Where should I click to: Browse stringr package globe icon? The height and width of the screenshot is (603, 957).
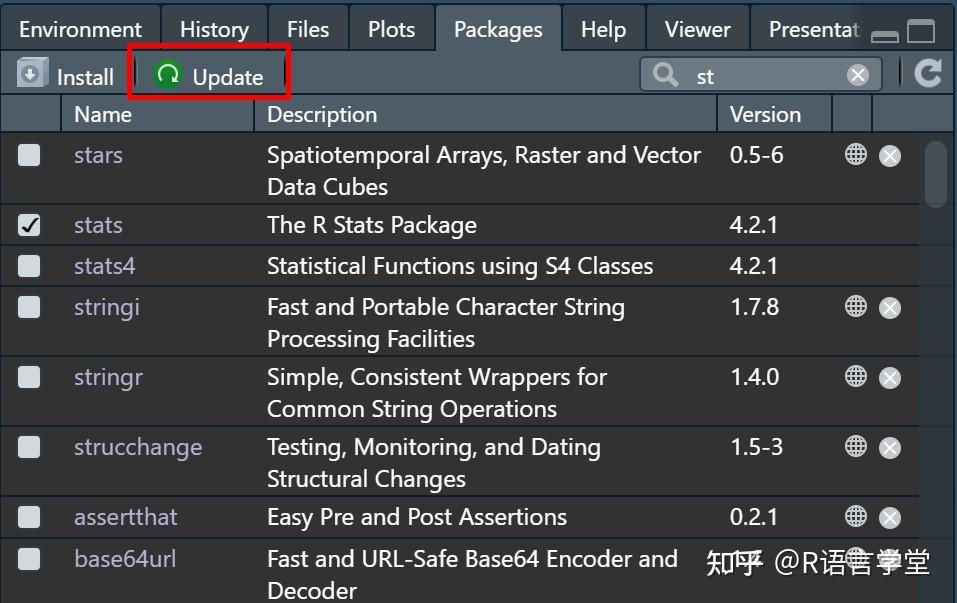(x=856, y=377)
